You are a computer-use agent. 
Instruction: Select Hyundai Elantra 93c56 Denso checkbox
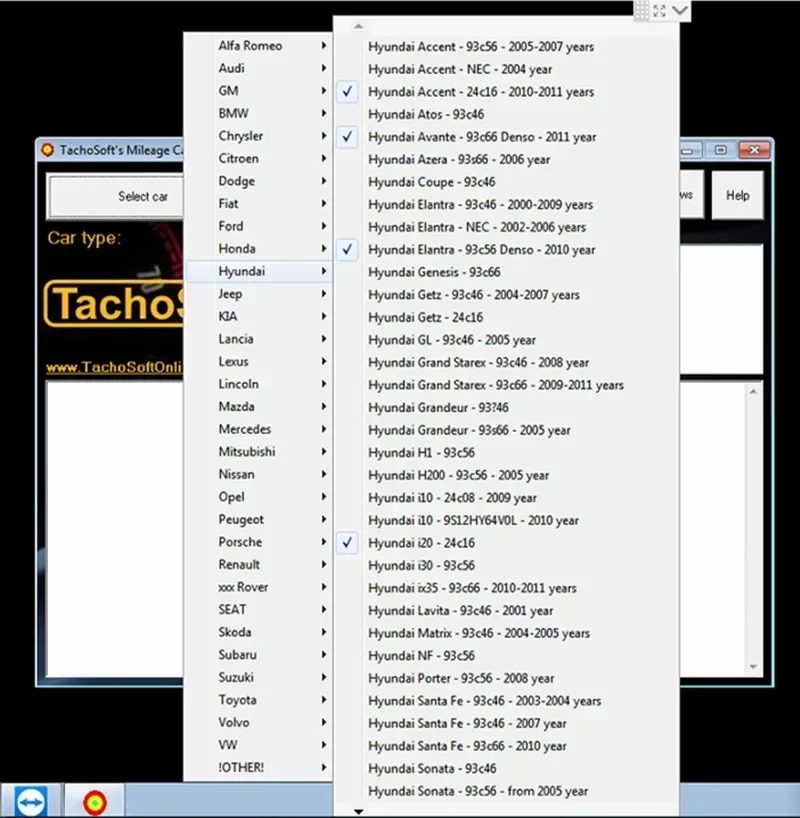click(347, 250)
